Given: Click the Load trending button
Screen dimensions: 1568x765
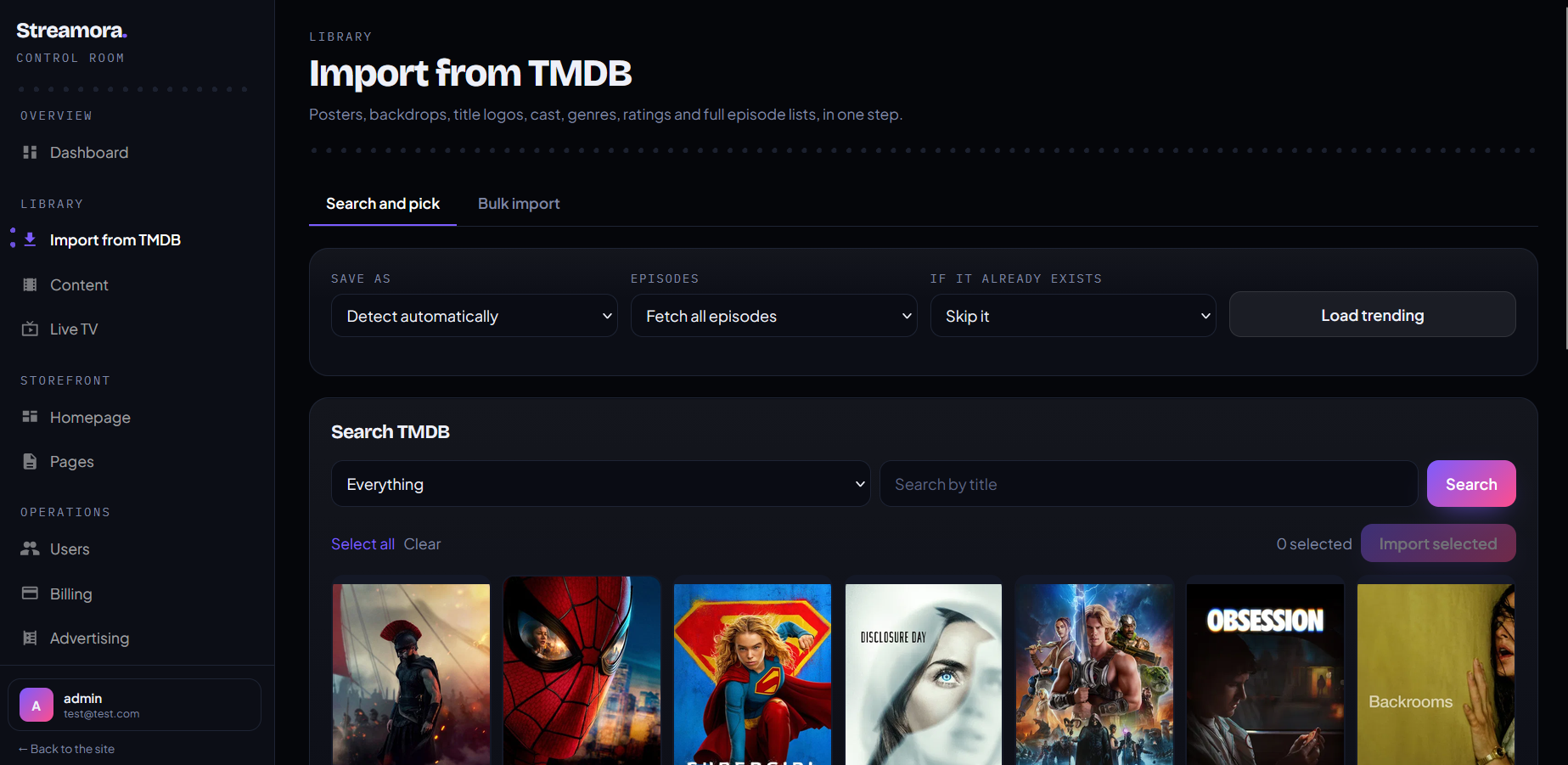Looking at the screenshot, I should [1372, 315].
